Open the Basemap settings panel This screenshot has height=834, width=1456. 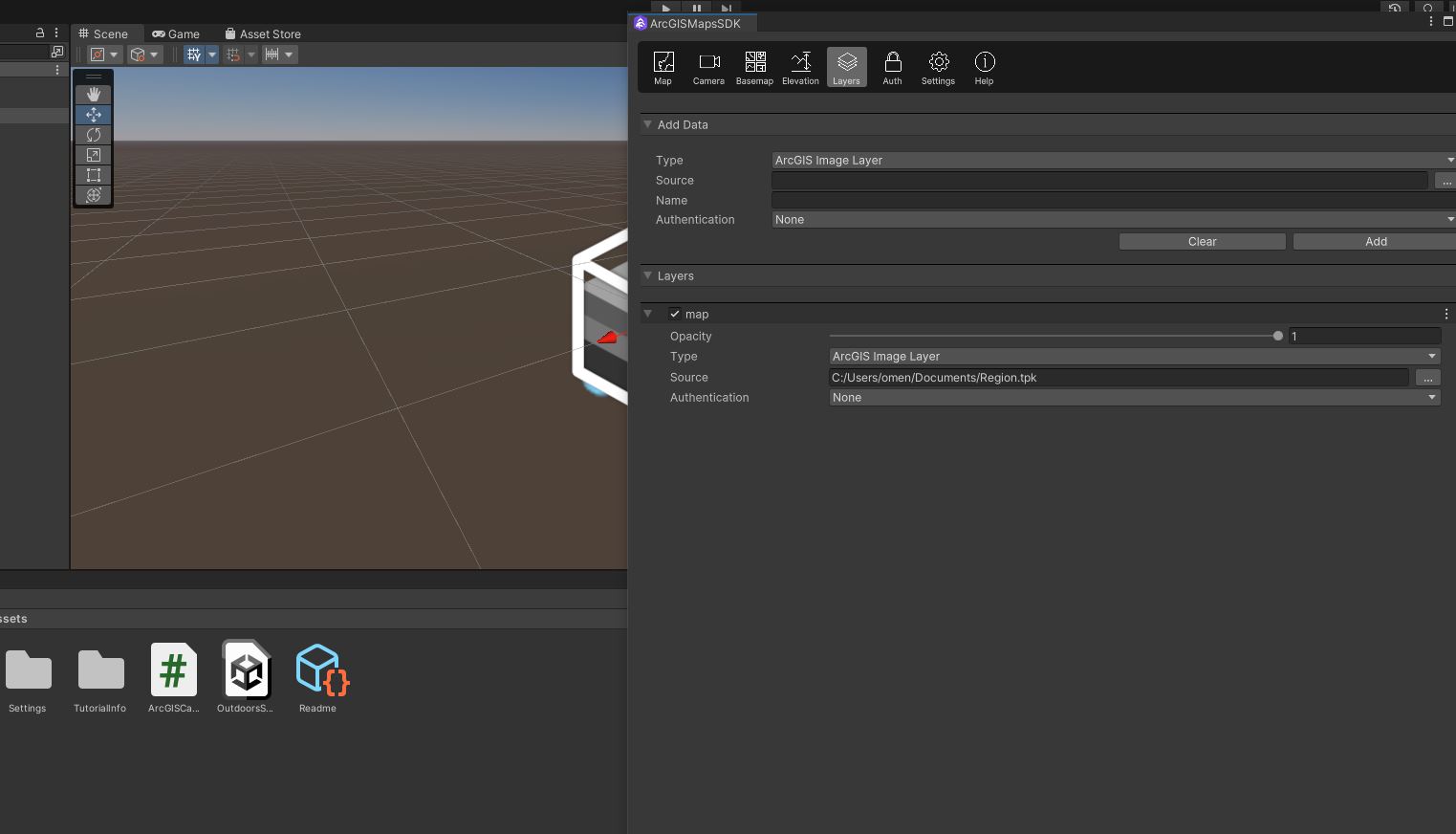click(x=754, y=67)
